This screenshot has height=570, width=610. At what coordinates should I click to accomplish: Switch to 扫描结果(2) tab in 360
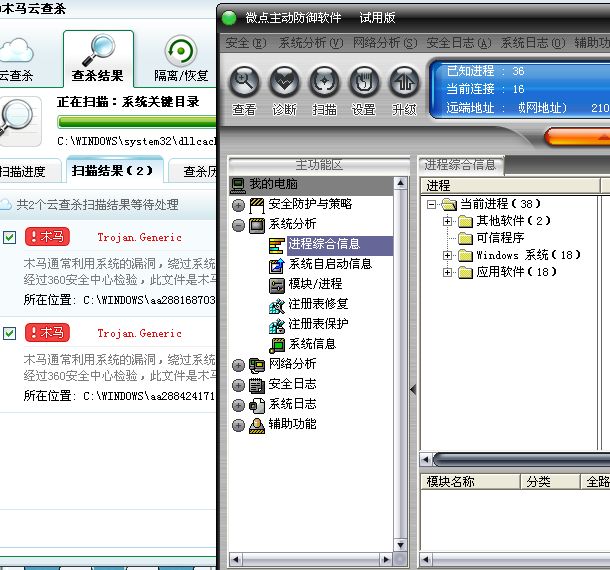114,170
